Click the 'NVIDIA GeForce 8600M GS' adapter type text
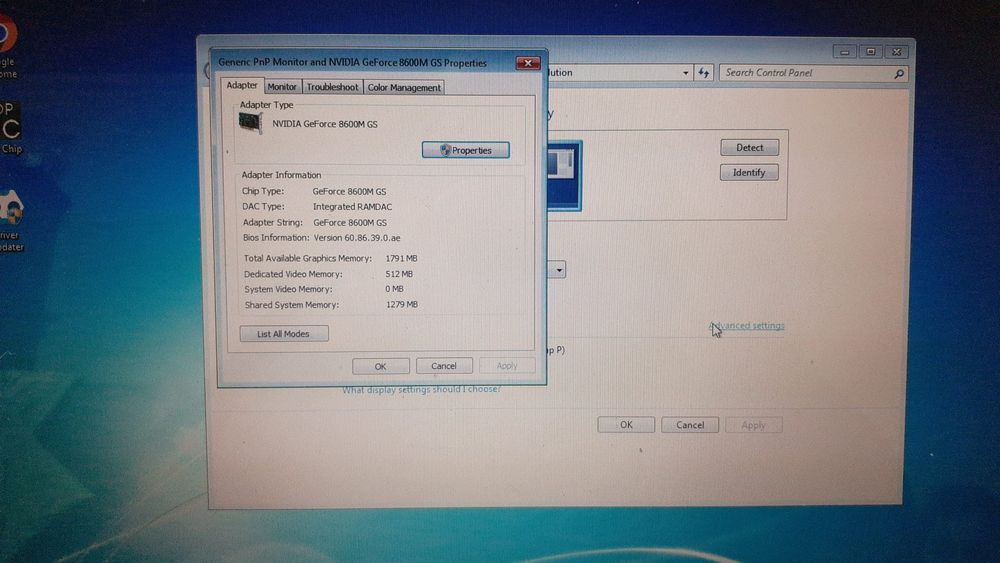The width and height of the screenshot is (1000, 563). click(325, 124)
